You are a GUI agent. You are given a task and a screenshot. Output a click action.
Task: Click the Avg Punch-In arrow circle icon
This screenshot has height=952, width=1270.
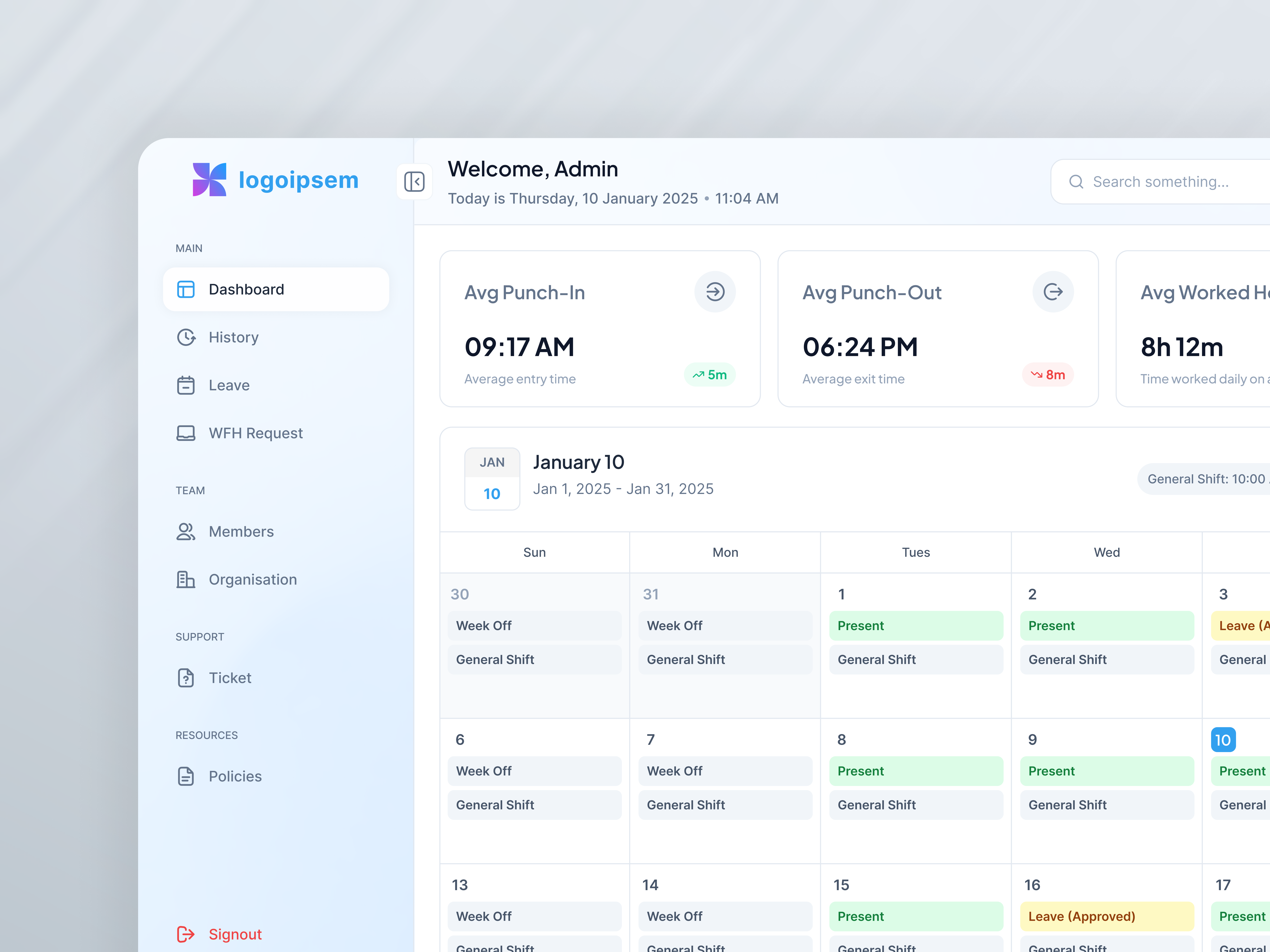(715, 292)
